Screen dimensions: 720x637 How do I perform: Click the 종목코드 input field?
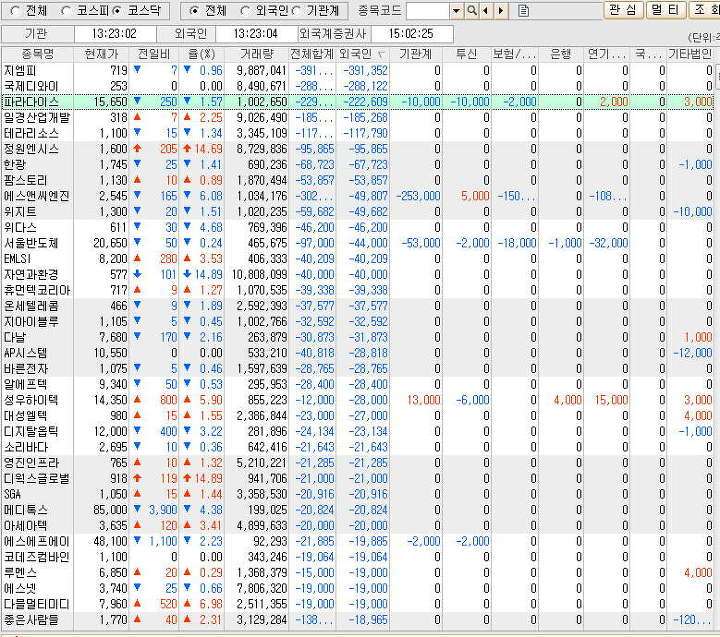pyautogui.click(x=428, y=11)
